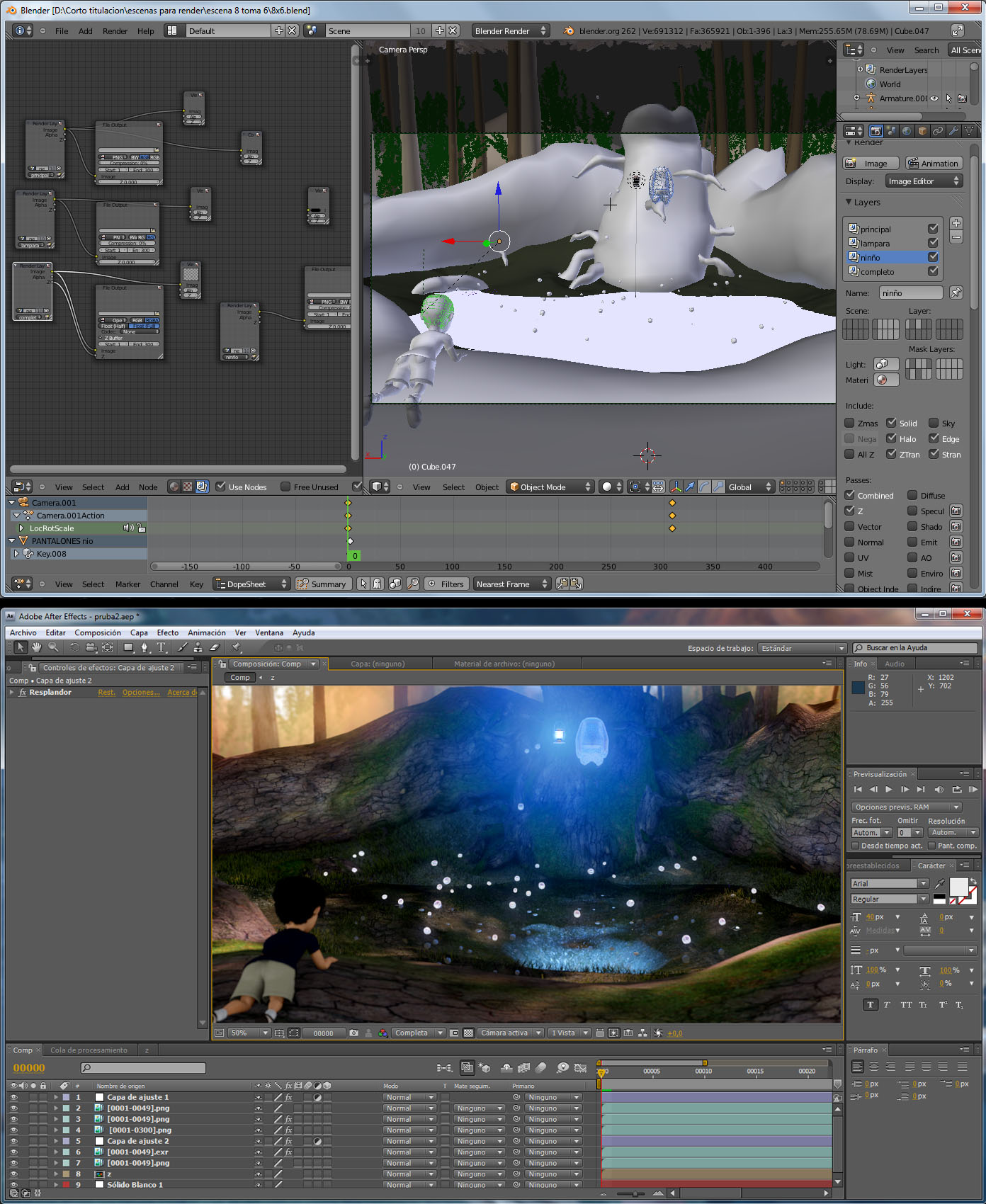Expand the Key.008 entry in the dope sheet
The width and height of the screenshot is (986, 1204).
[x=16, y=554]
